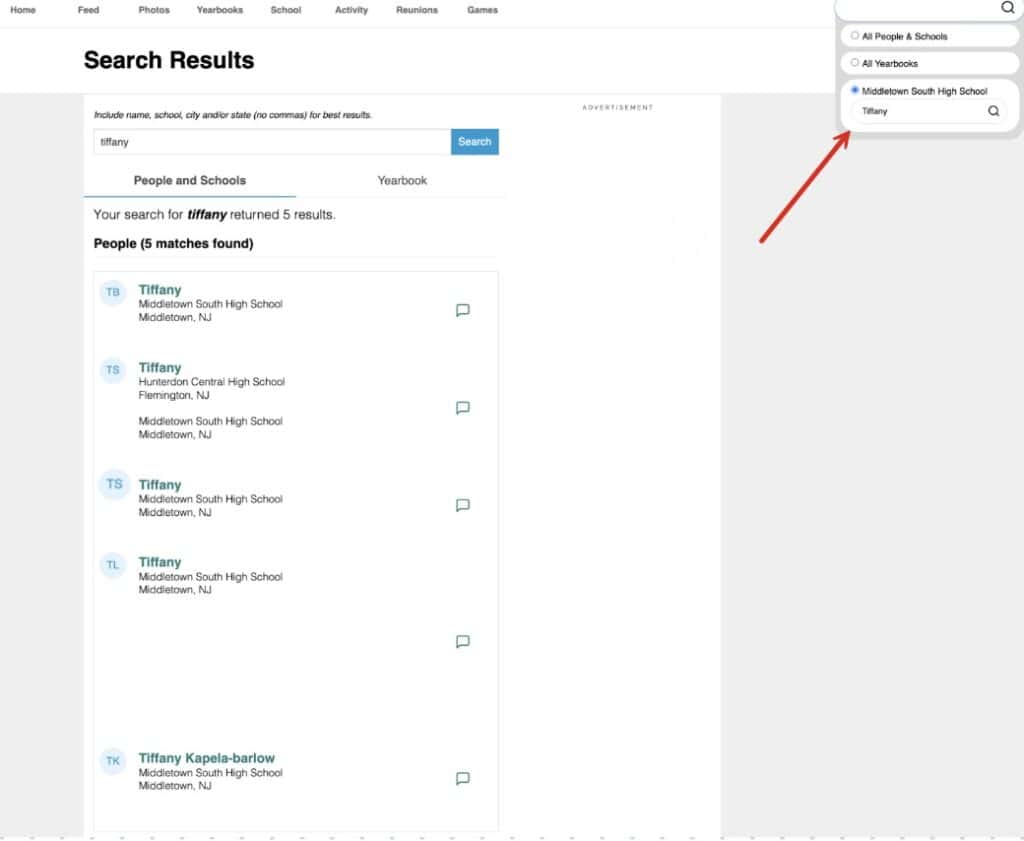
Task: Click magnifier icon in the Tiffany school search field
Action: [993, 111]
